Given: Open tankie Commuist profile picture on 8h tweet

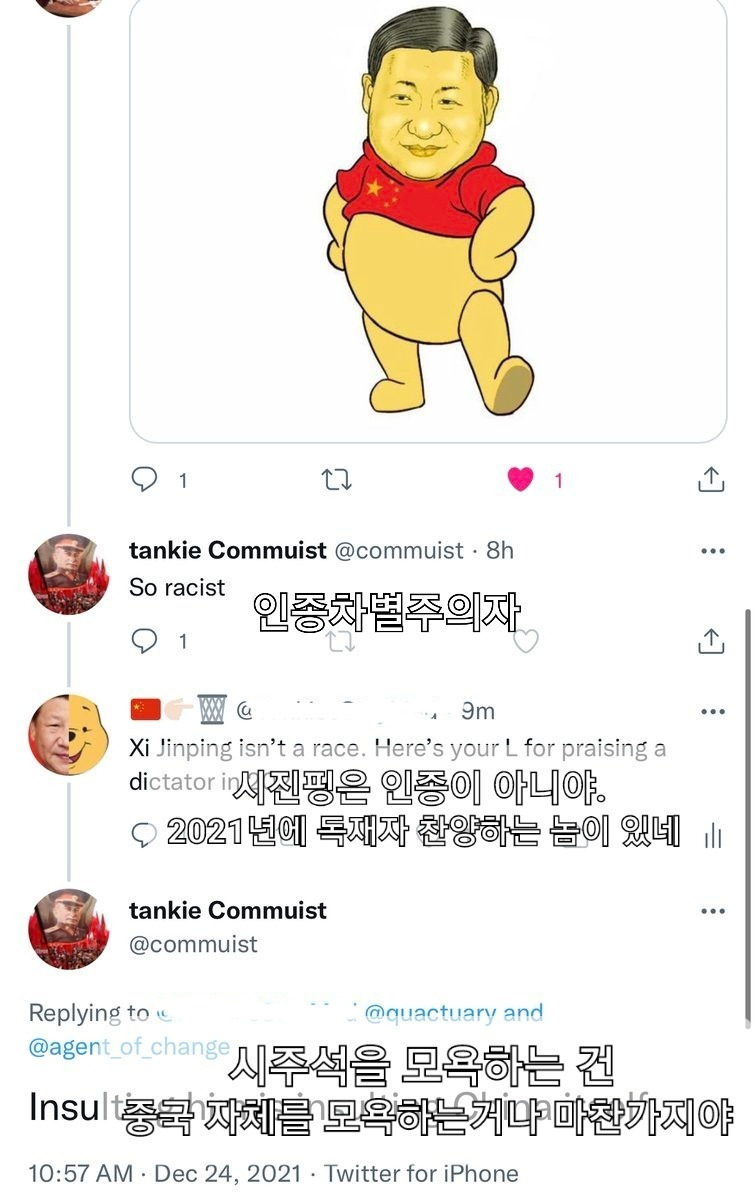Looking at the screenshot, I should tap(68, 574).
